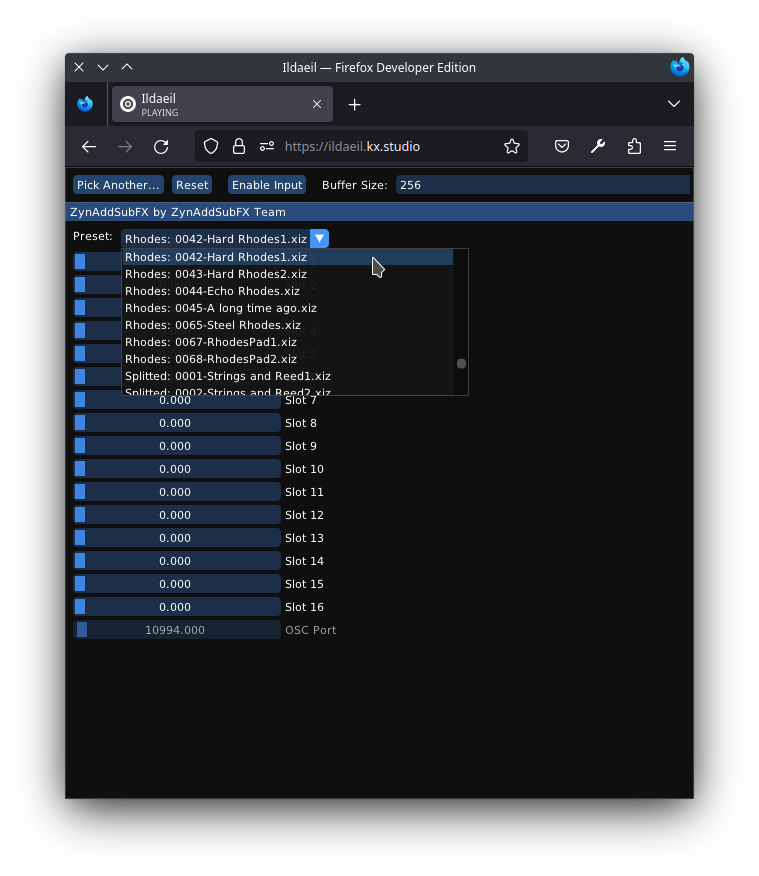Bookmark this page with the star icon
The image size is (759, 876).
click(x=512, y=146)
